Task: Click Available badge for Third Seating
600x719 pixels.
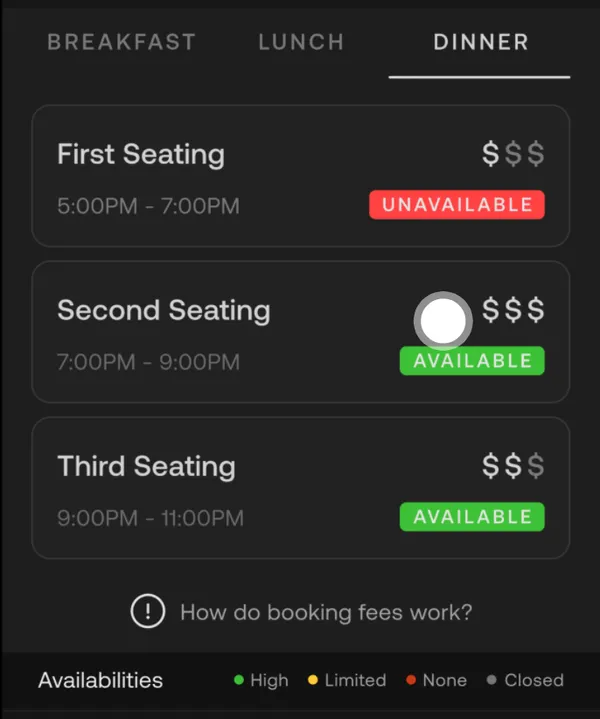Action: [x=472, y=517]
